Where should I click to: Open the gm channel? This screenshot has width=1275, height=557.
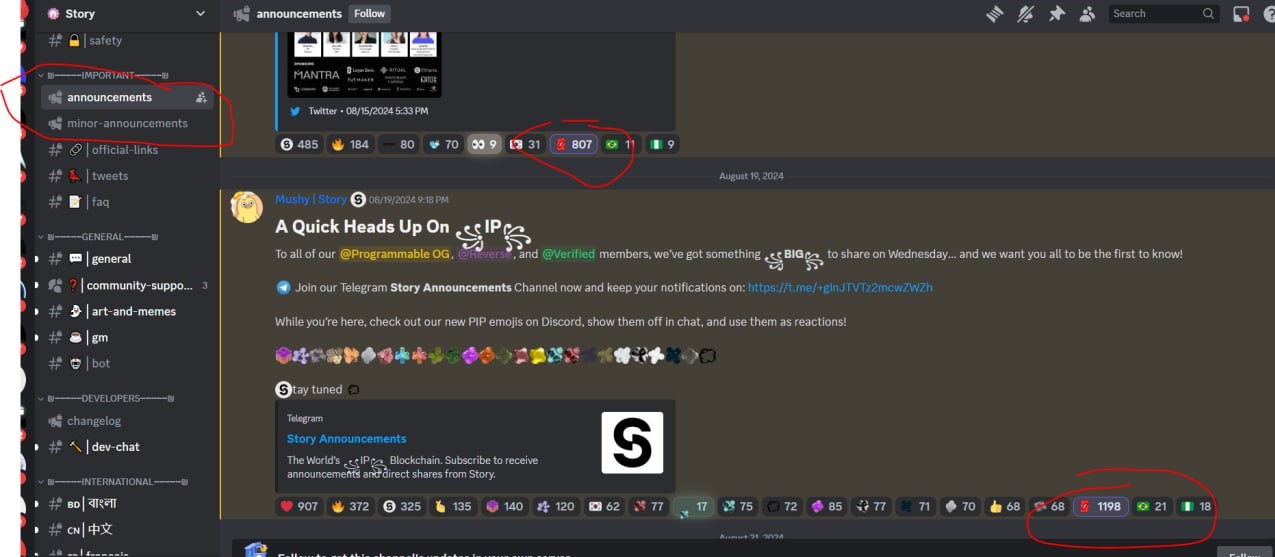pos(127,337)
